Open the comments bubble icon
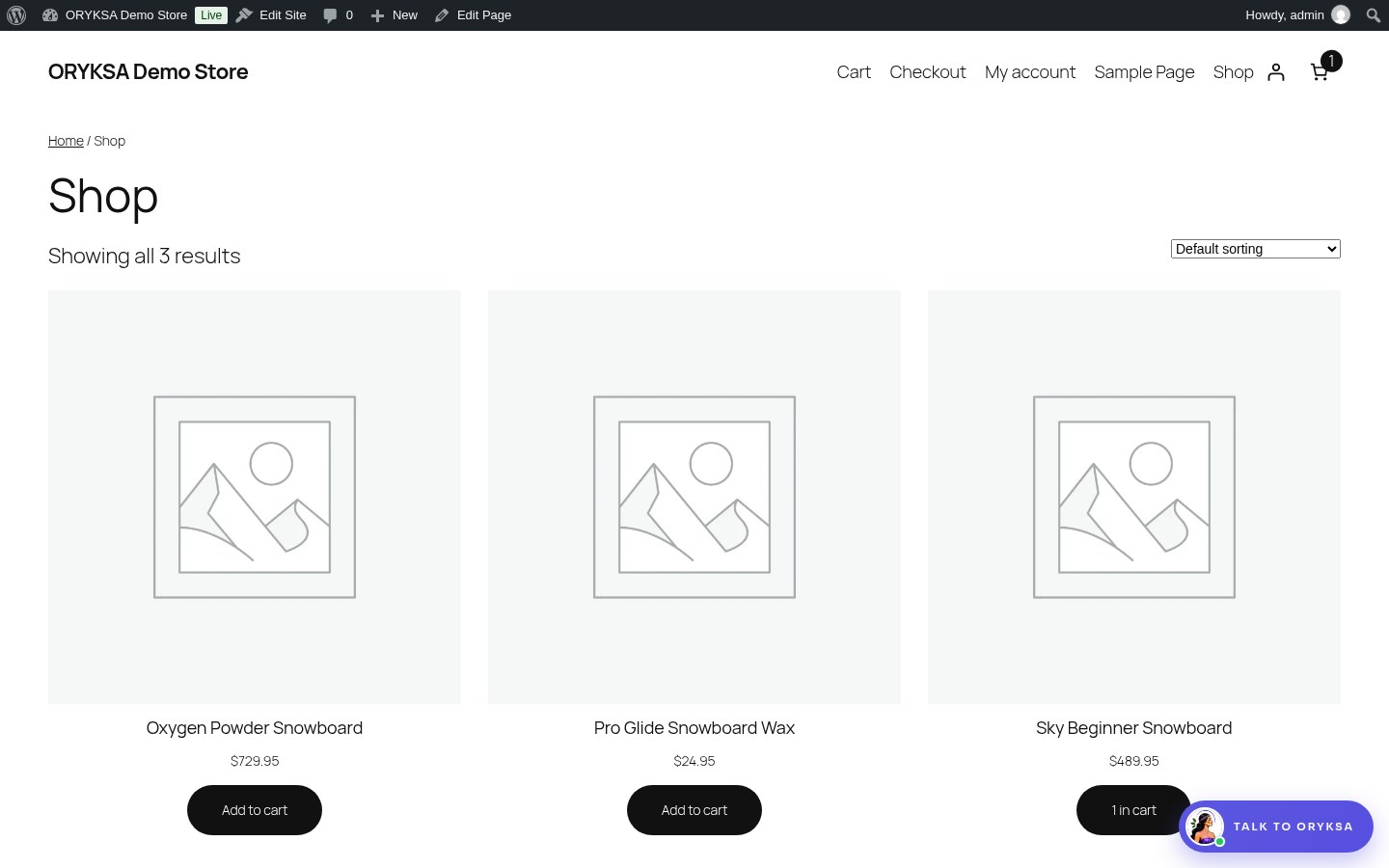 point(330,15)
